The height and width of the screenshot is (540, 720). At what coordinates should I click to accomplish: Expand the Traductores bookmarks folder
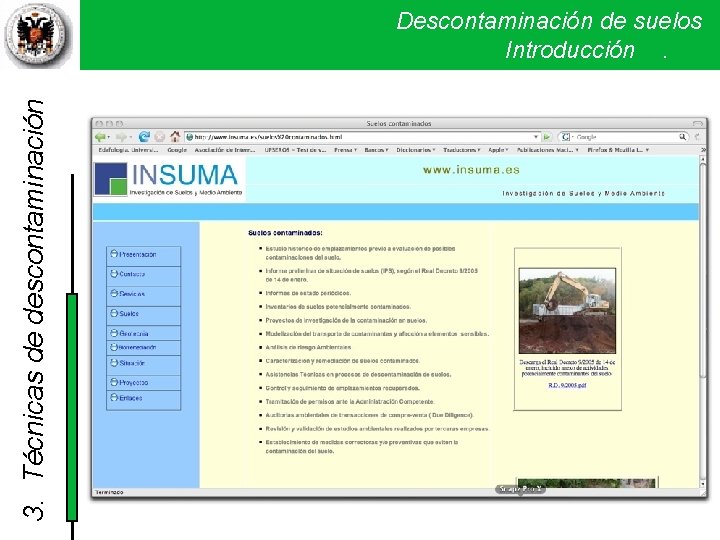[x=461, y=150]
